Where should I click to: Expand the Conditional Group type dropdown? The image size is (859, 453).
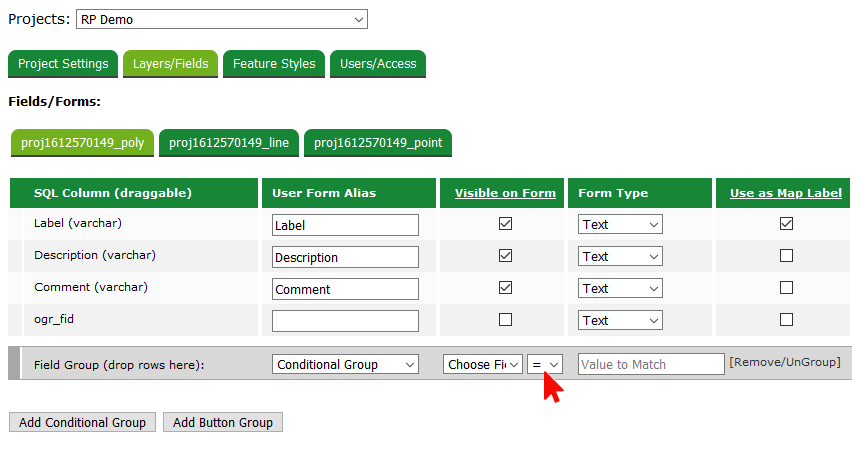(x=345, y=365)
